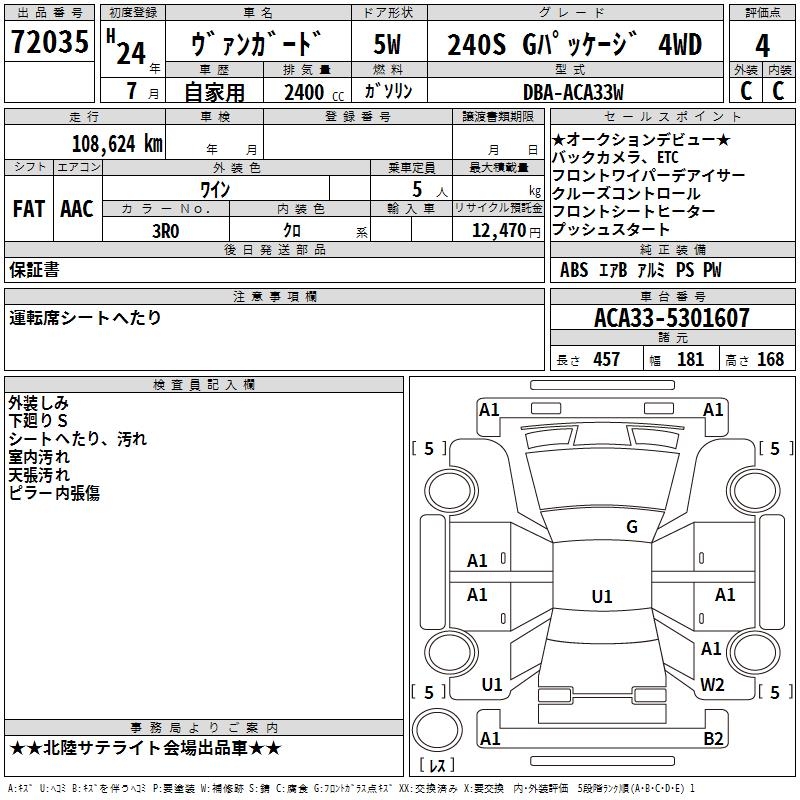Click grade text 240S Gパッケージ 4WD

click(x=575, y=44)
